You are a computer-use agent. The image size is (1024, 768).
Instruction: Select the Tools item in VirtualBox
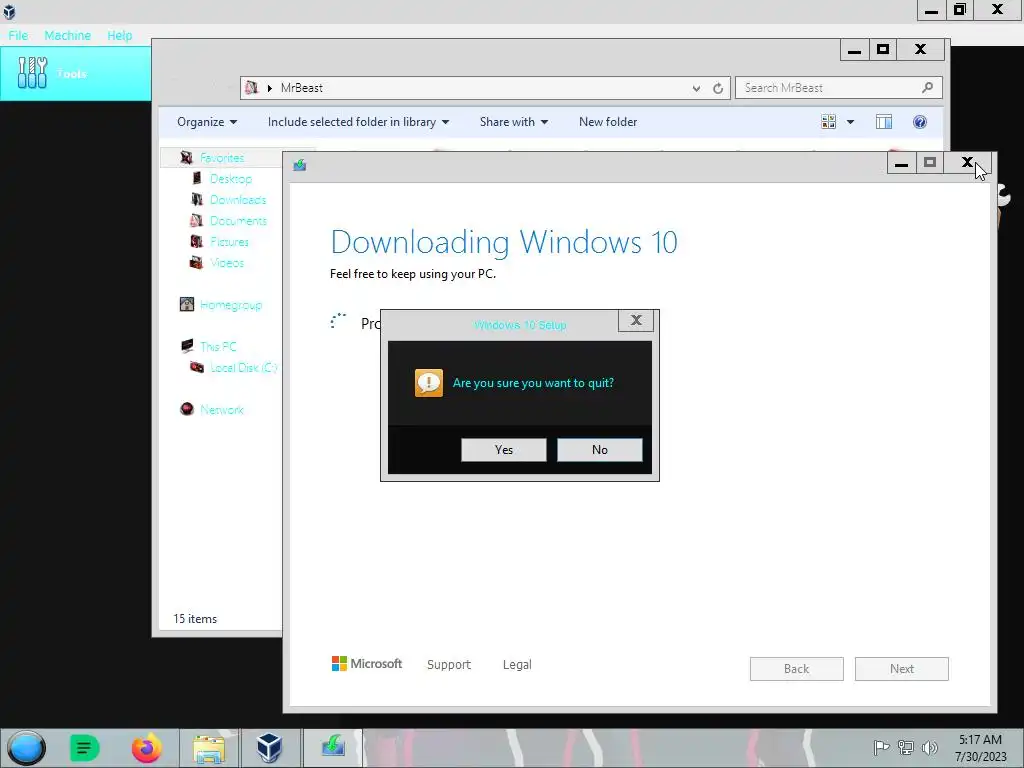(x=76, y=73)
